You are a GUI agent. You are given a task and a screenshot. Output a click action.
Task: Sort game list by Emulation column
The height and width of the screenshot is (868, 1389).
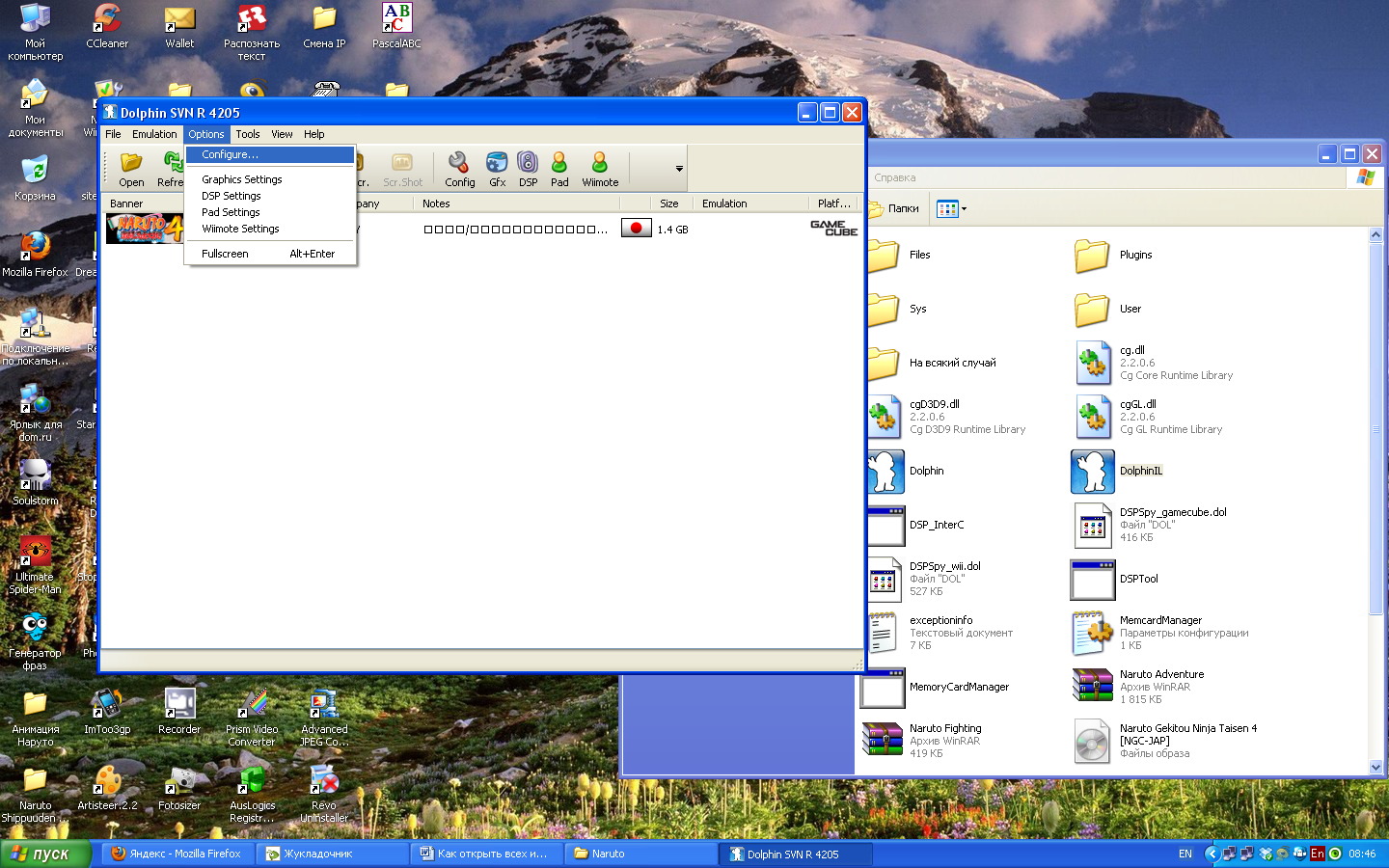749,203
